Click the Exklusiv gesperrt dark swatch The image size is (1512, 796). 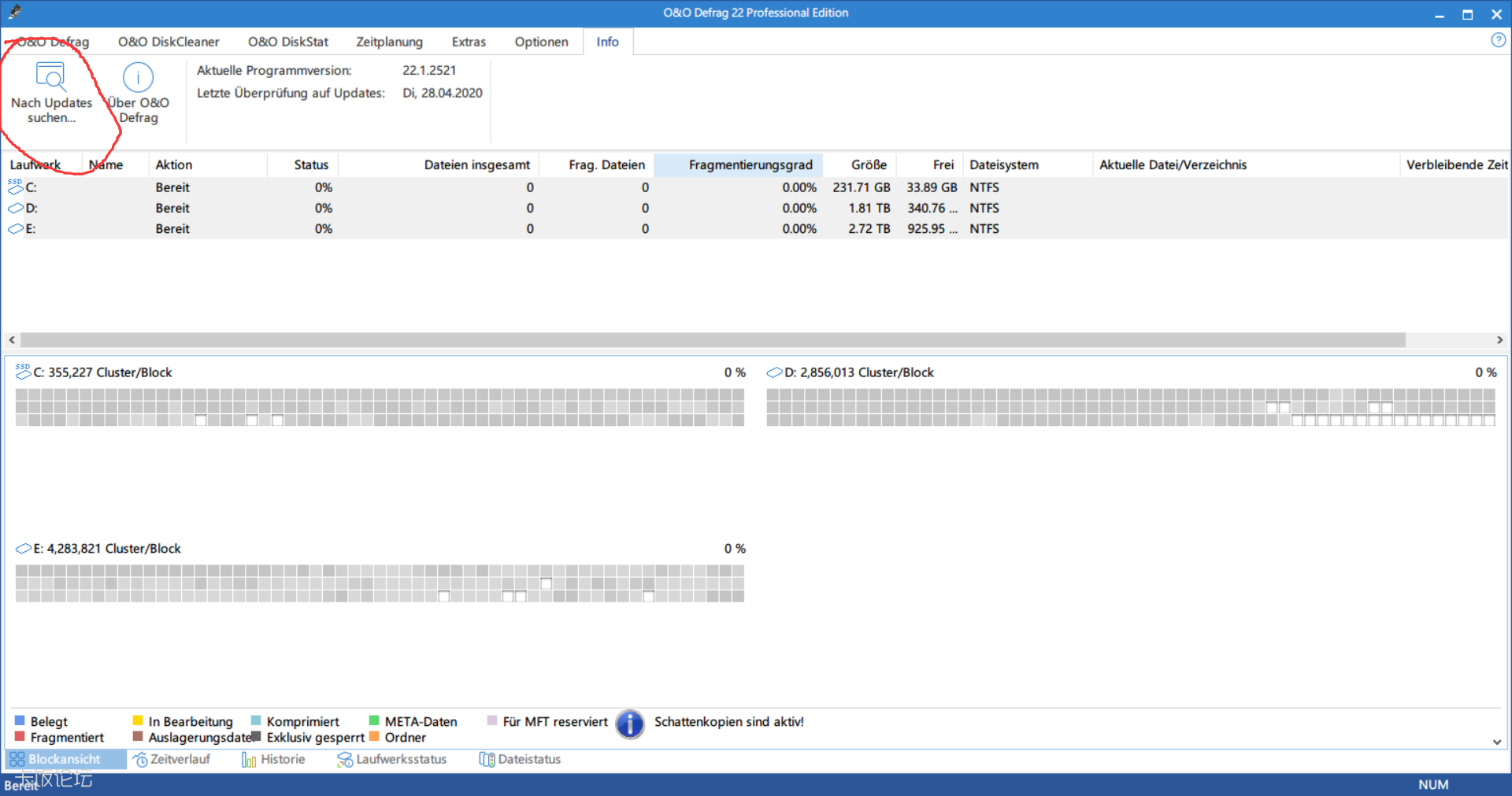coord(256,736)
